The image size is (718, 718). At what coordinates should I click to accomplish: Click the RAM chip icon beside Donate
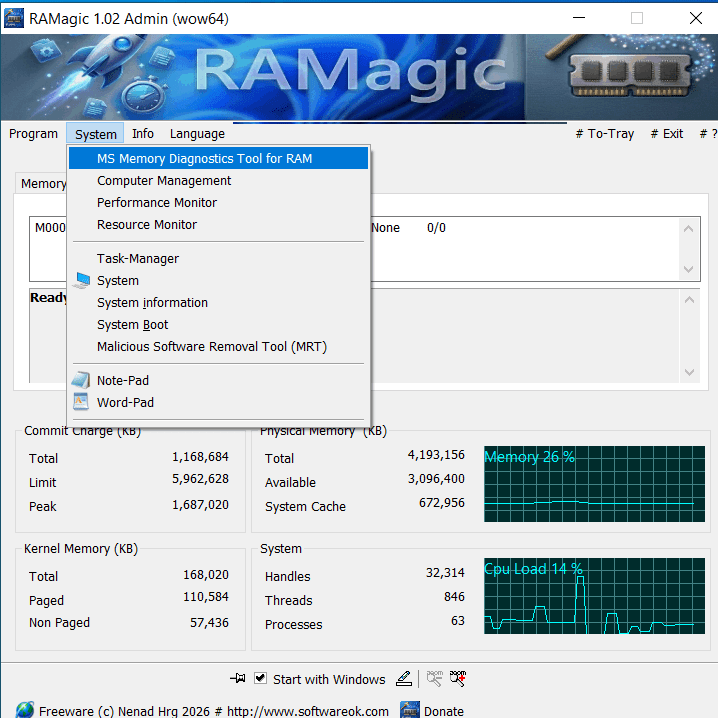[x=410, y=710]
